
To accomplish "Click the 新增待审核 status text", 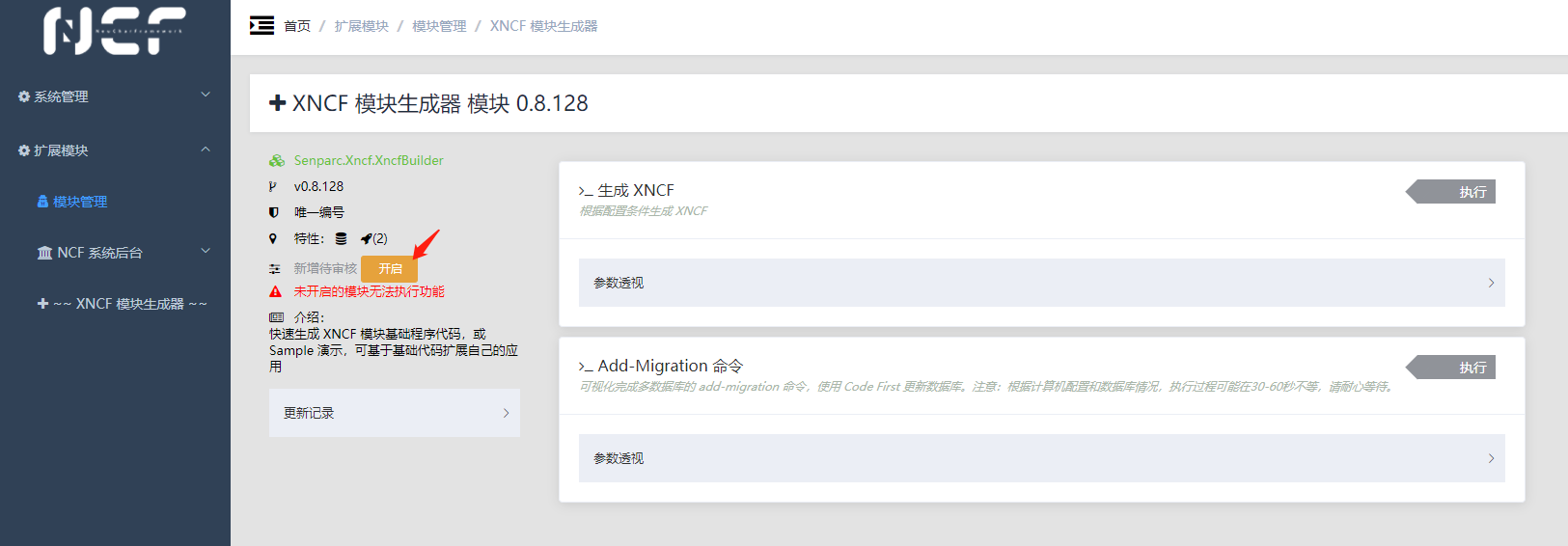I will coord(325,269).
